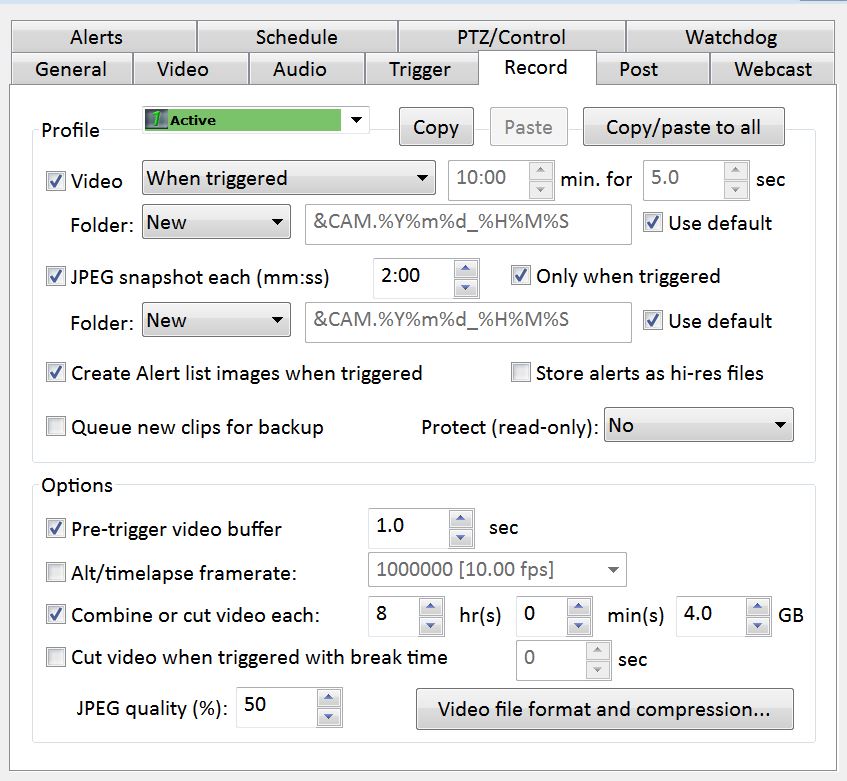Toggle 'Only when triggered' snapshot option
847x781 pixels.
pyautogui.click(x=520, y=276)
